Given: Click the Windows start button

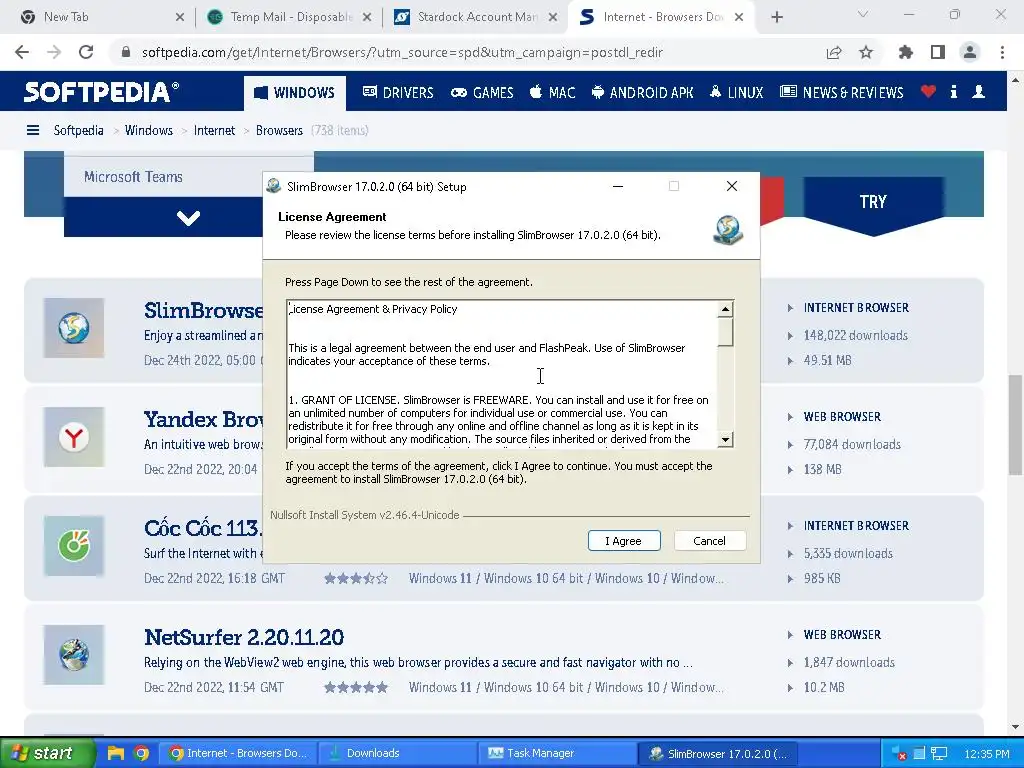Looking at the screenshot, I should coord(48,753).
